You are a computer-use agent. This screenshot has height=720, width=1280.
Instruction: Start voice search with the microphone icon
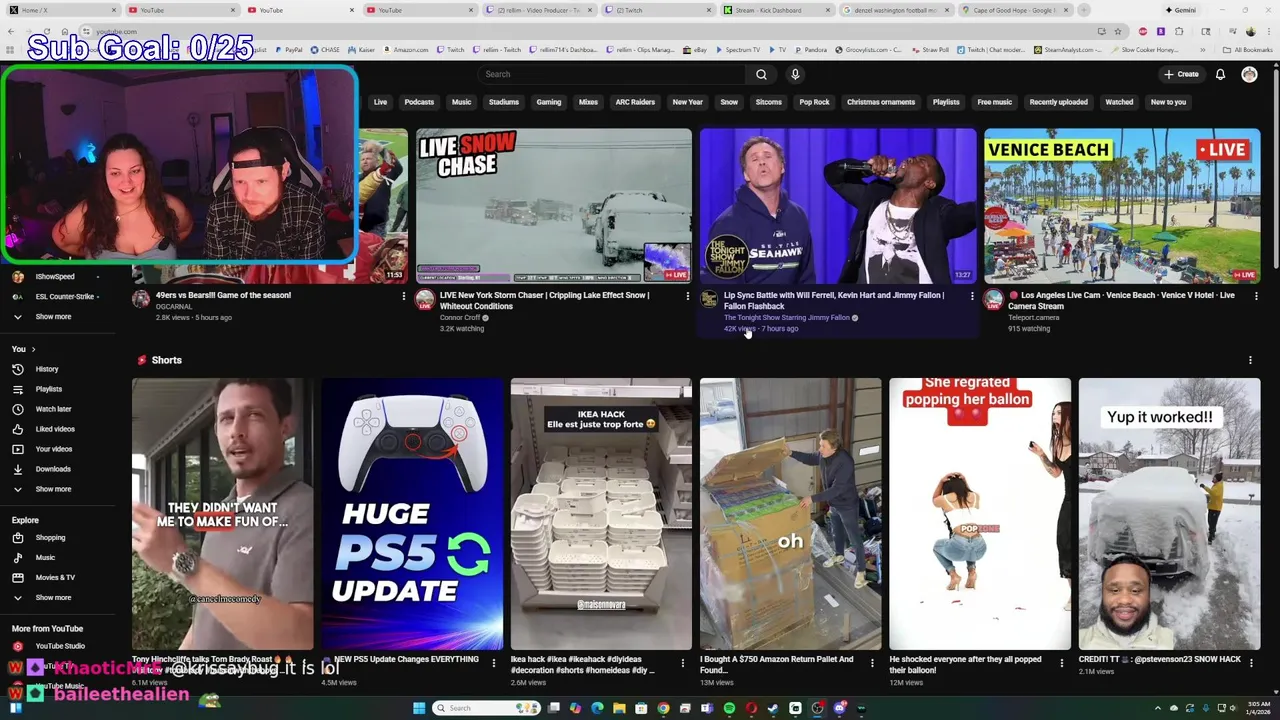click(x=795, y=74)
